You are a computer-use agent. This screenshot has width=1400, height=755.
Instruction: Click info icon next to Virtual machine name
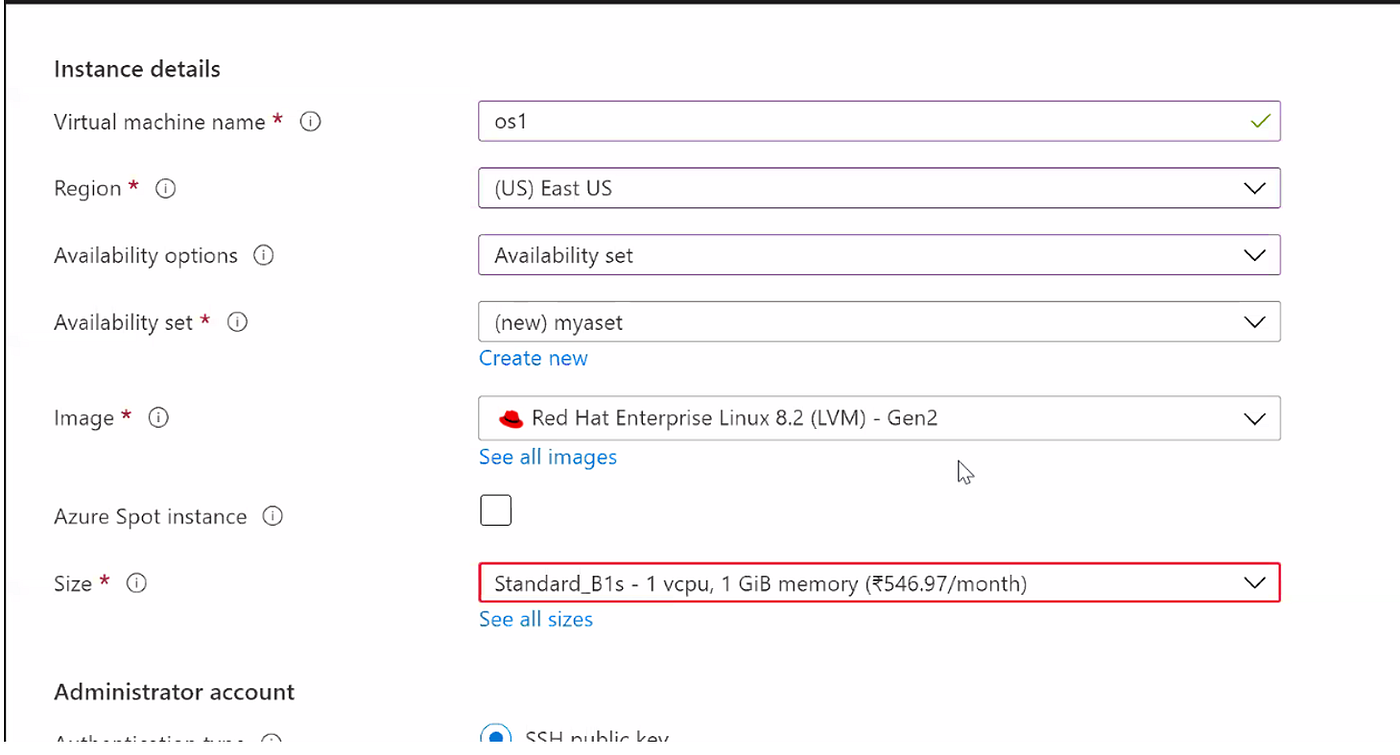pyautogui.click(x=311, y=122)
